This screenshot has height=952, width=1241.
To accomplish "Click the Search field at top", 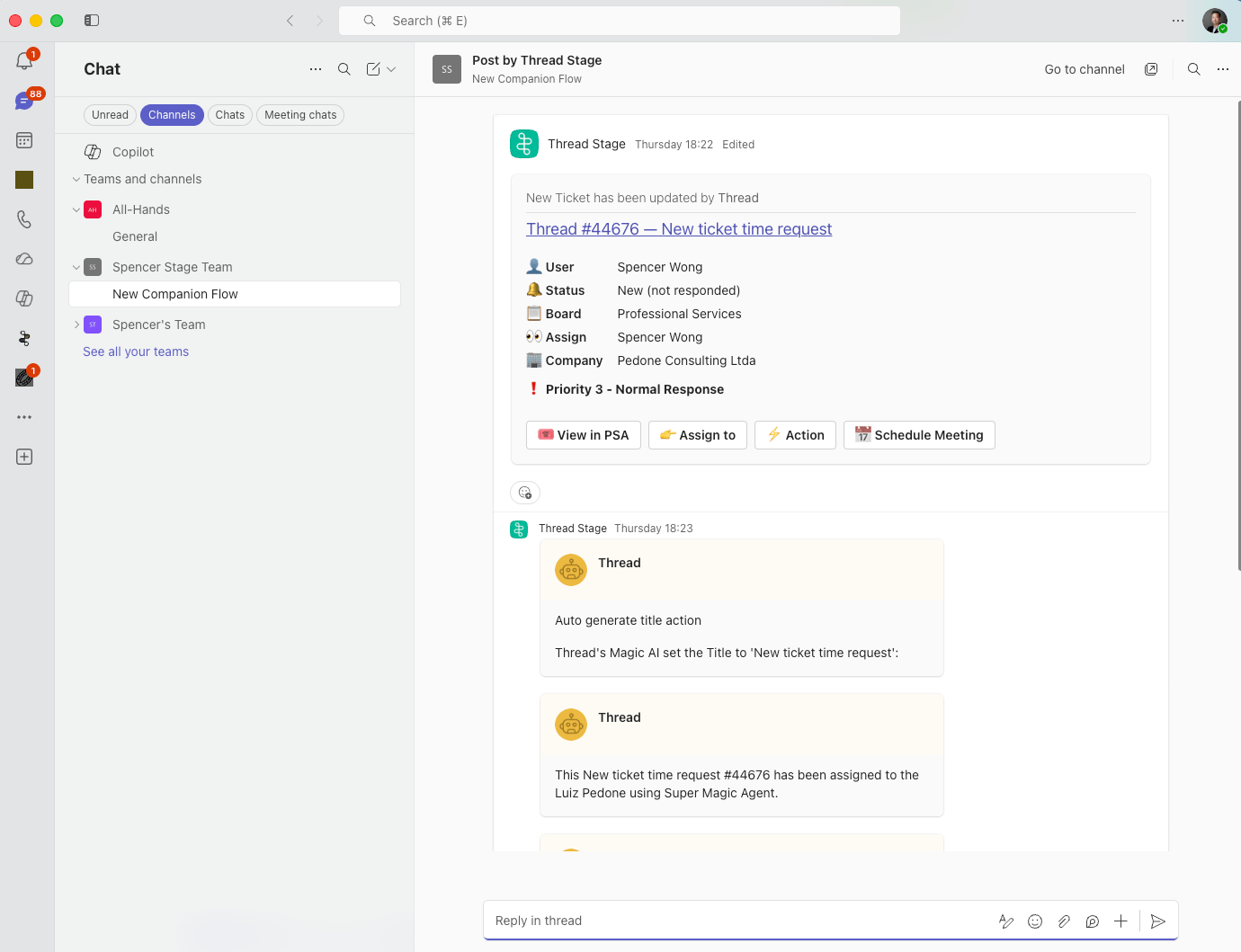I will coord(620,21).
